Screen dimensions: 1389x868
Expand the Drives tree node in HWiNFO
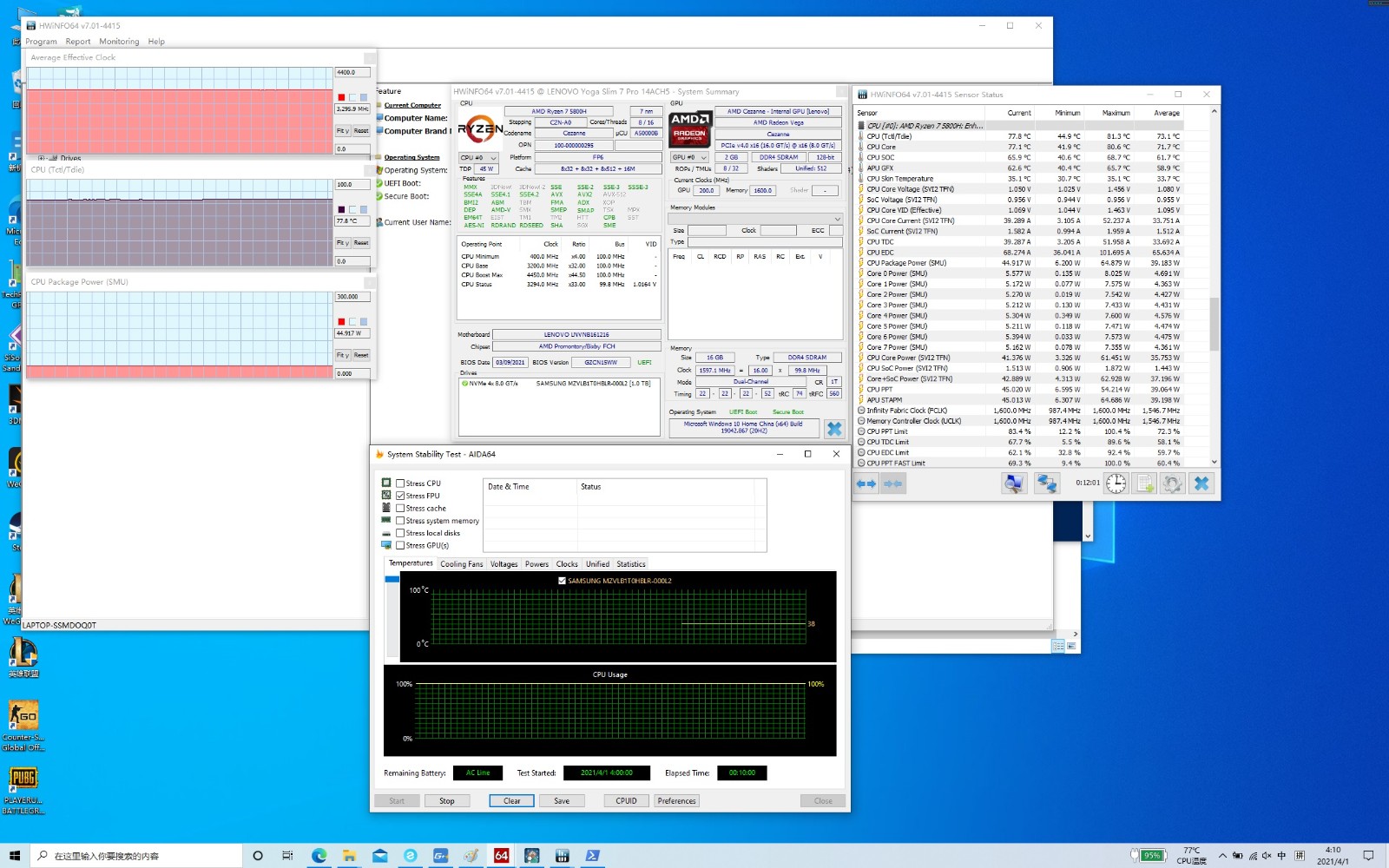(x=41, y=159)
